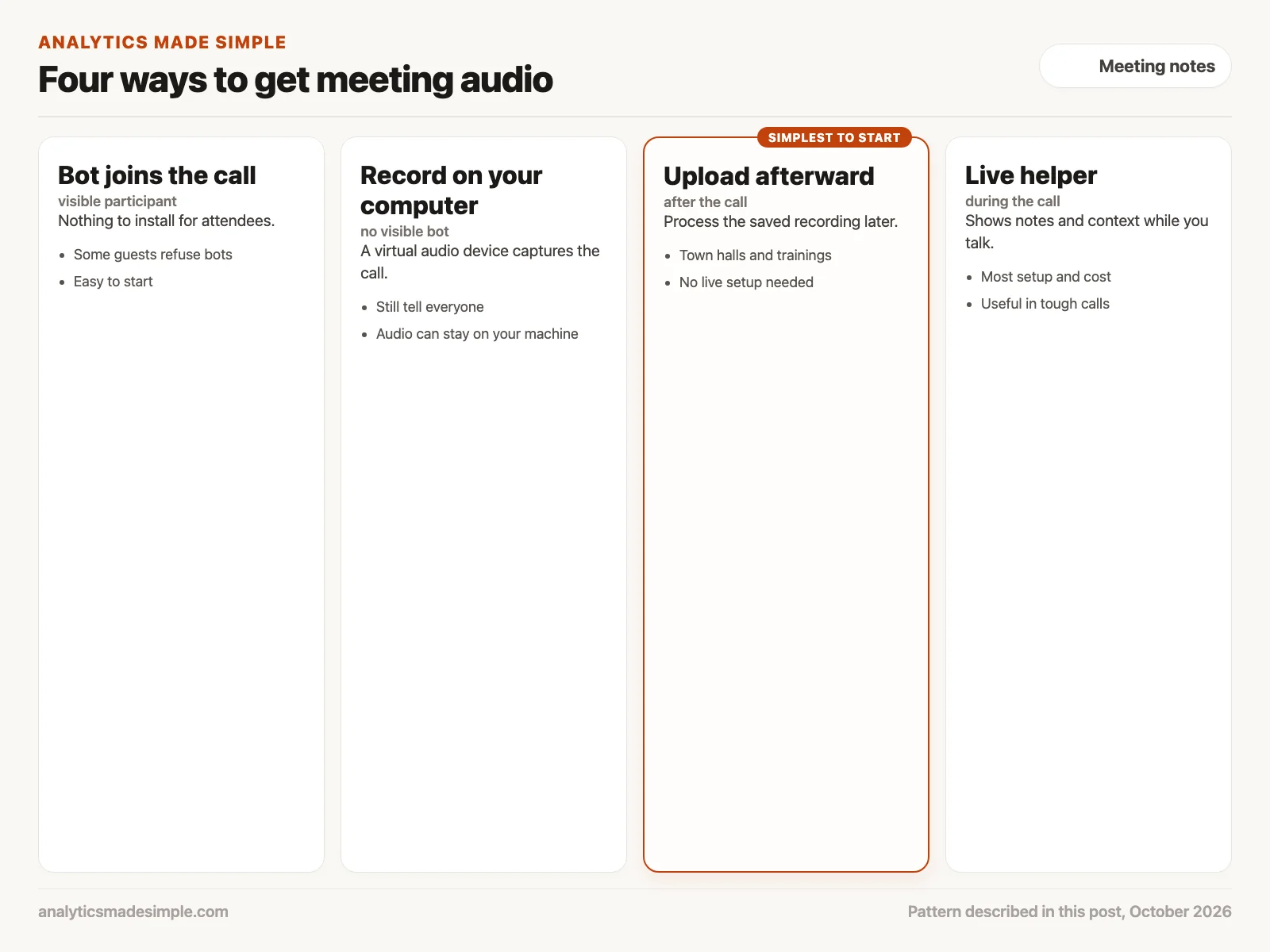Click 'Nothing to install for attendees.'

click(167, 221)
